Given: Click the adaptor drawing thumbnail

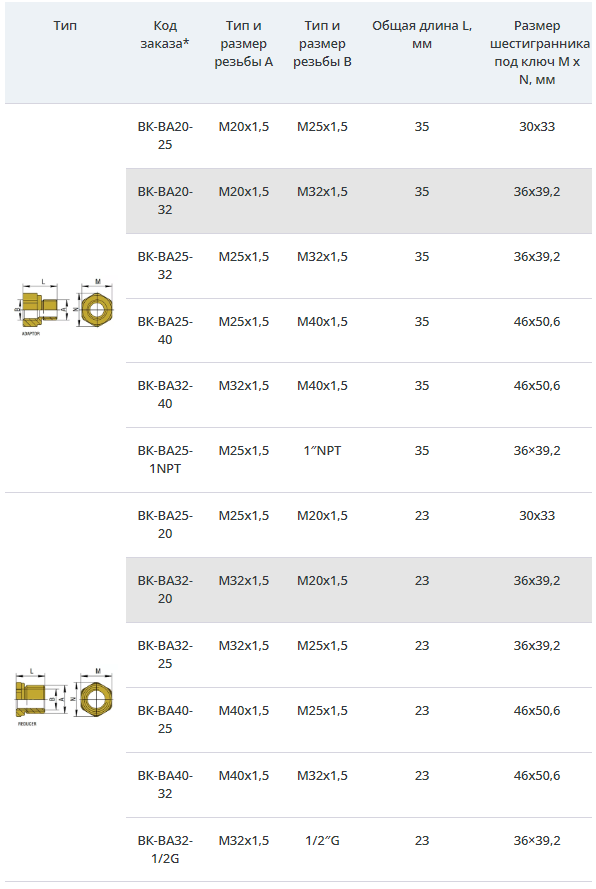Looking at the screenshot, I should tap(64, 307).
